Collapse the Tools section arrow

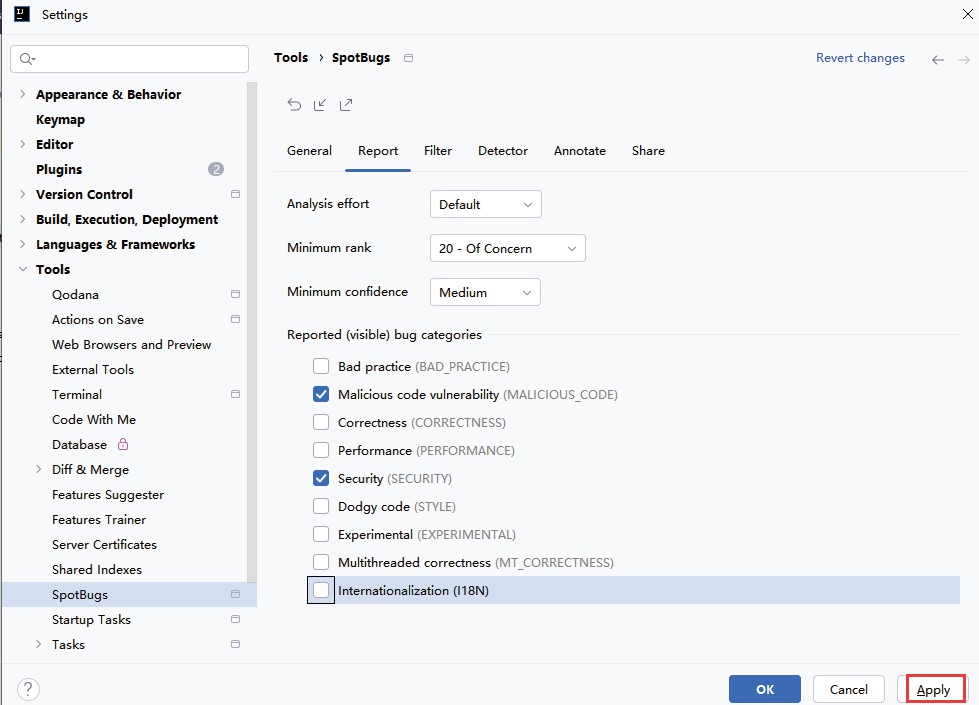(x=22, y=269)
